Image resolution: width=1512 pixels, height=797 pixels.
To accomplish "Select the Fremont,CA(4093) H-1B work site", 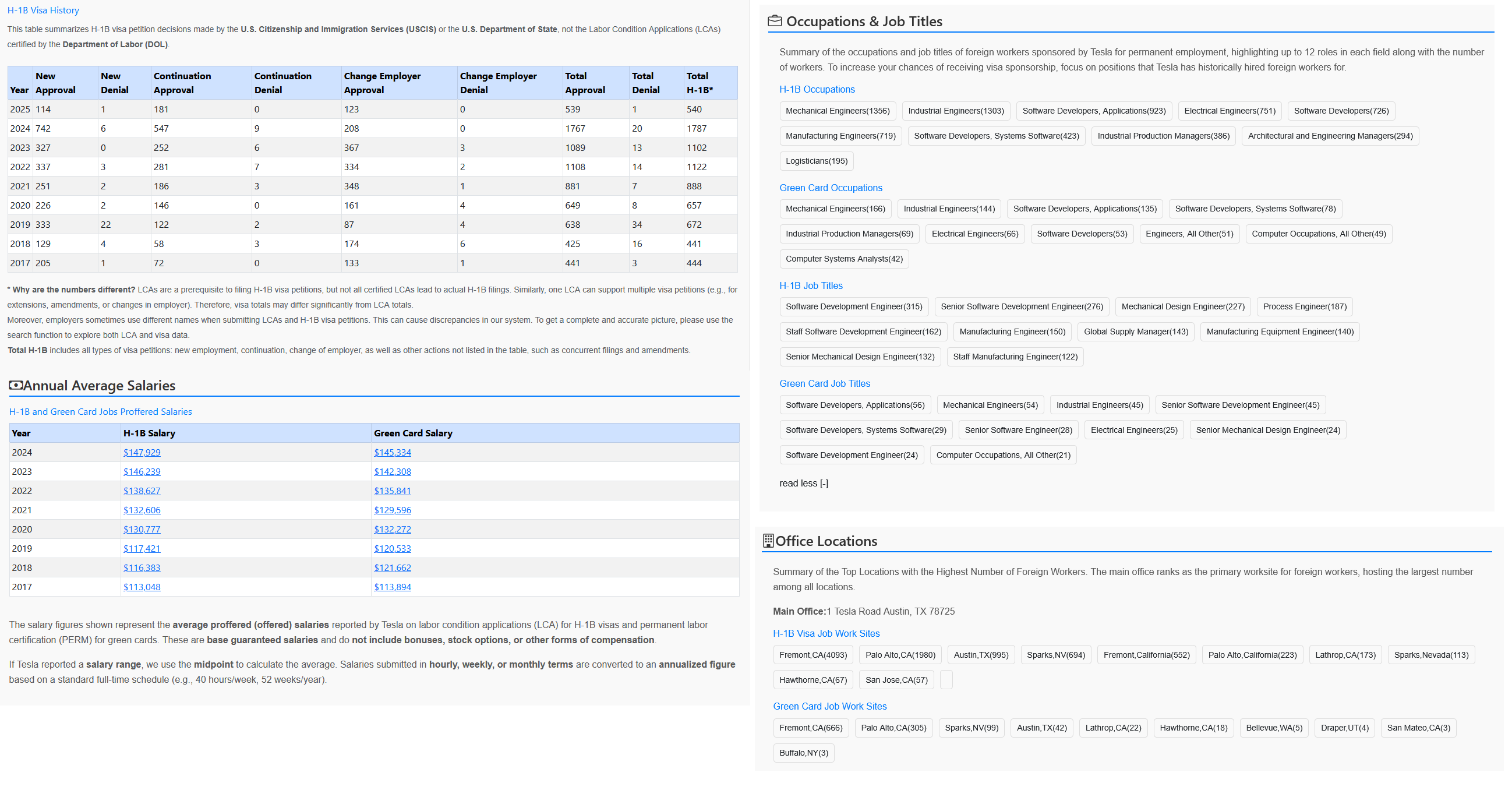I will [813, 655].
